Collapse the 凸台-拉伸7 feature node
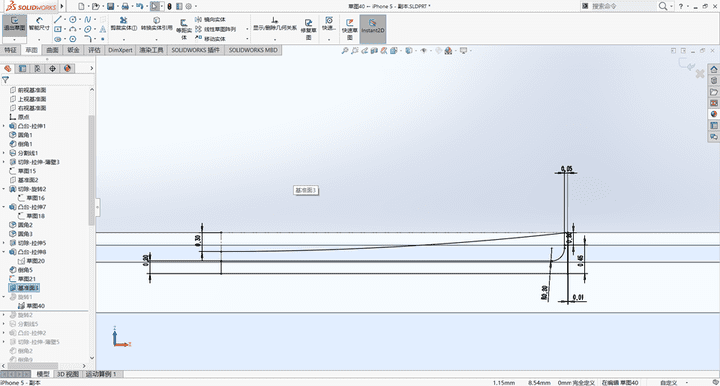Image resolution: width=720 pixels, height=386 pixels. [x=4, y=207]
